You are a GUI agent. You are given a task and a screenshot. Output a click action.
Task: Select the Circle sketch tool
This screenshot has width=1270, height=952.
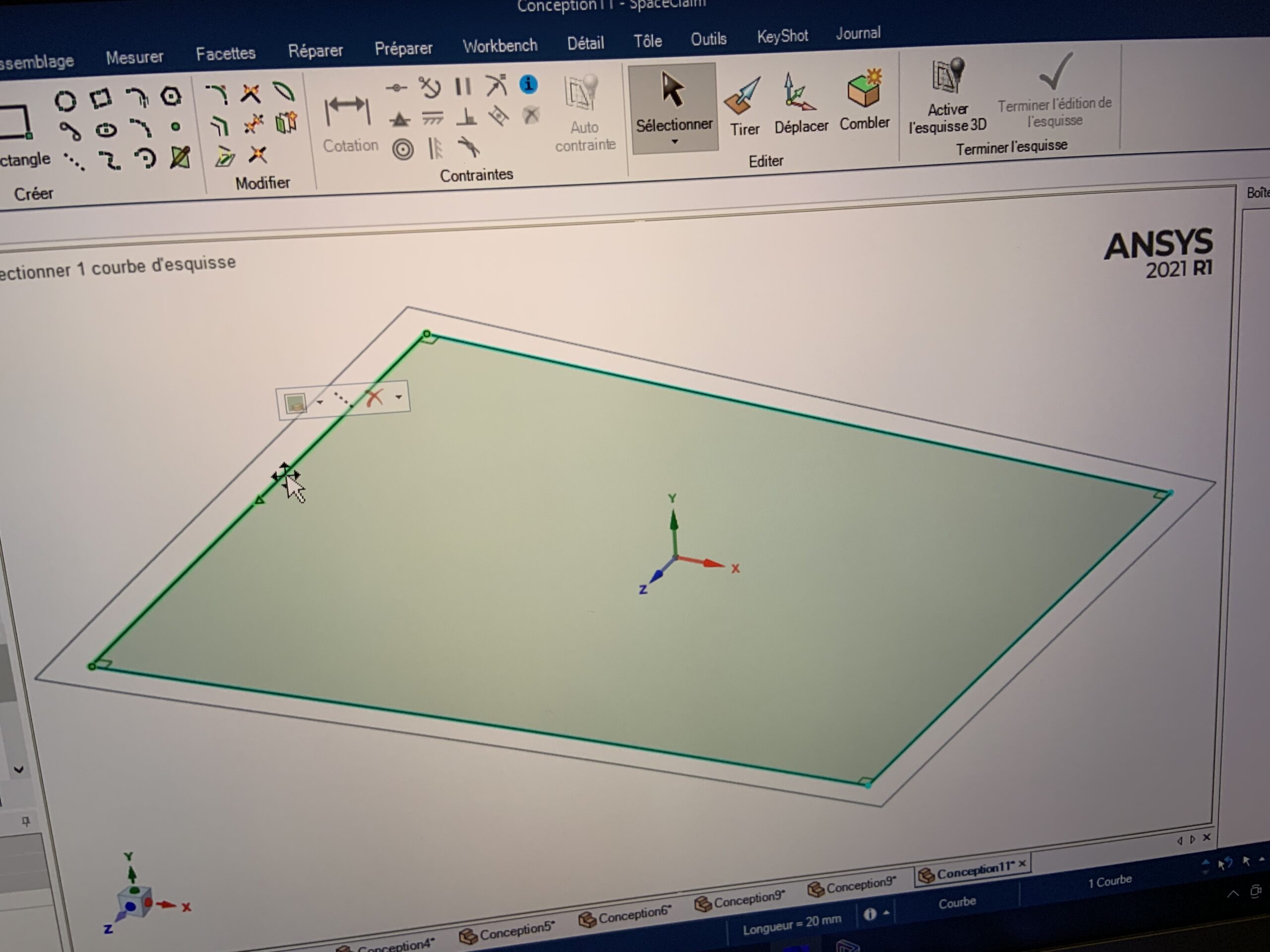(x=65, y=101)
